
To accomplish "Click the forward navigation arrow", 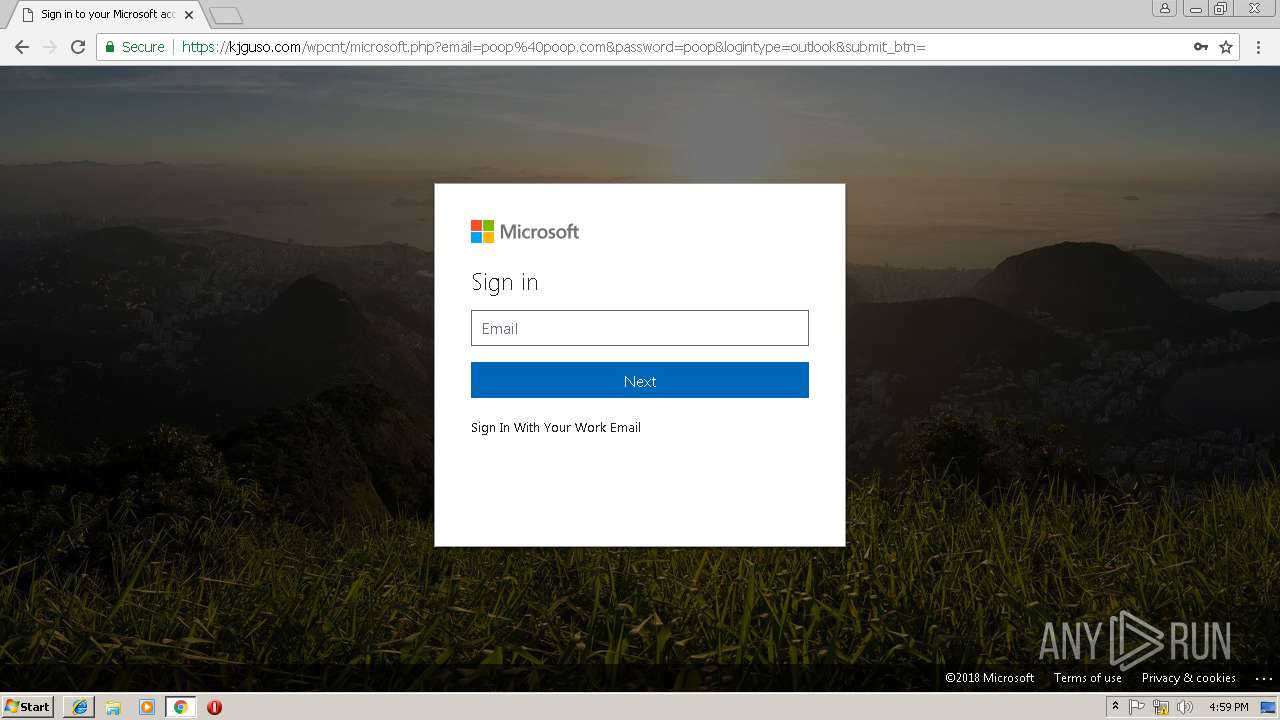I will [50, 47].
